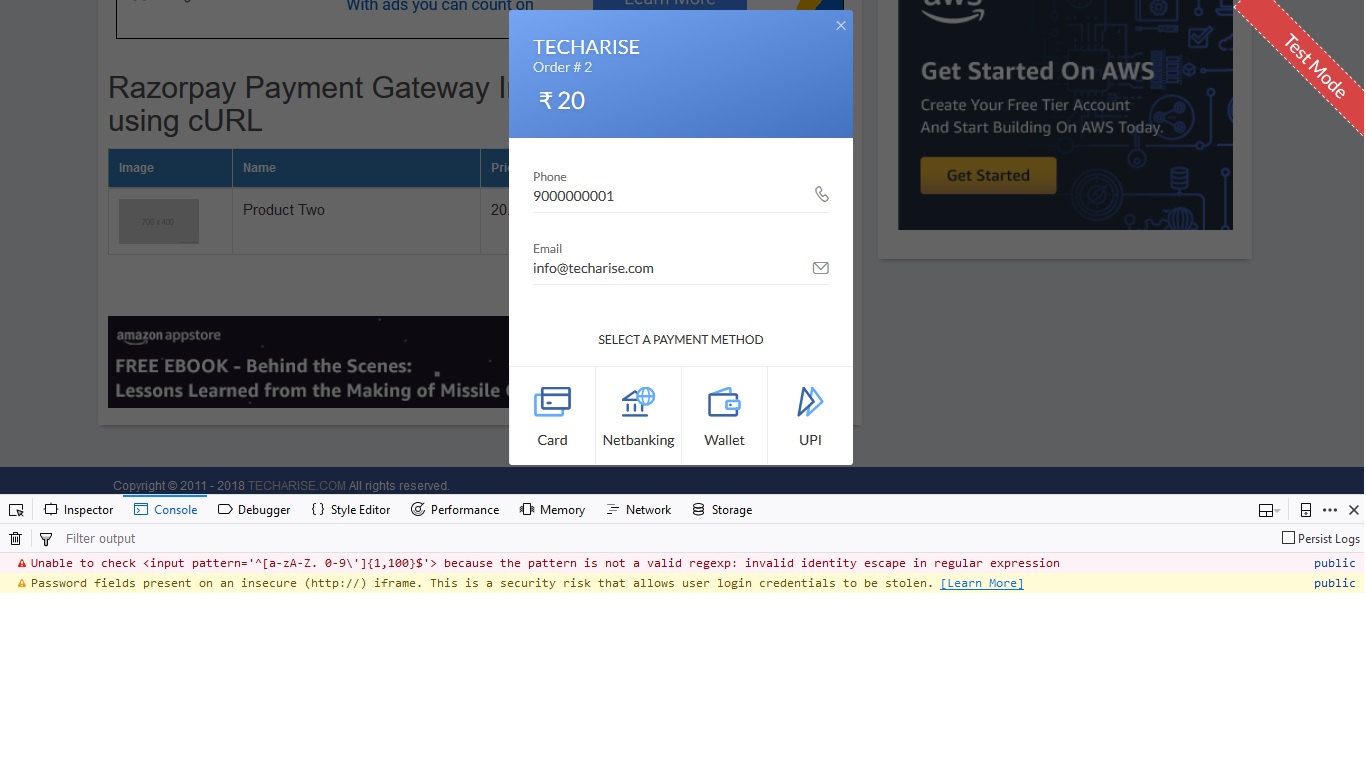Click the 'Product Two' name cell
The width and height of the screenshot is (1366, 768).
coord(356,221)
